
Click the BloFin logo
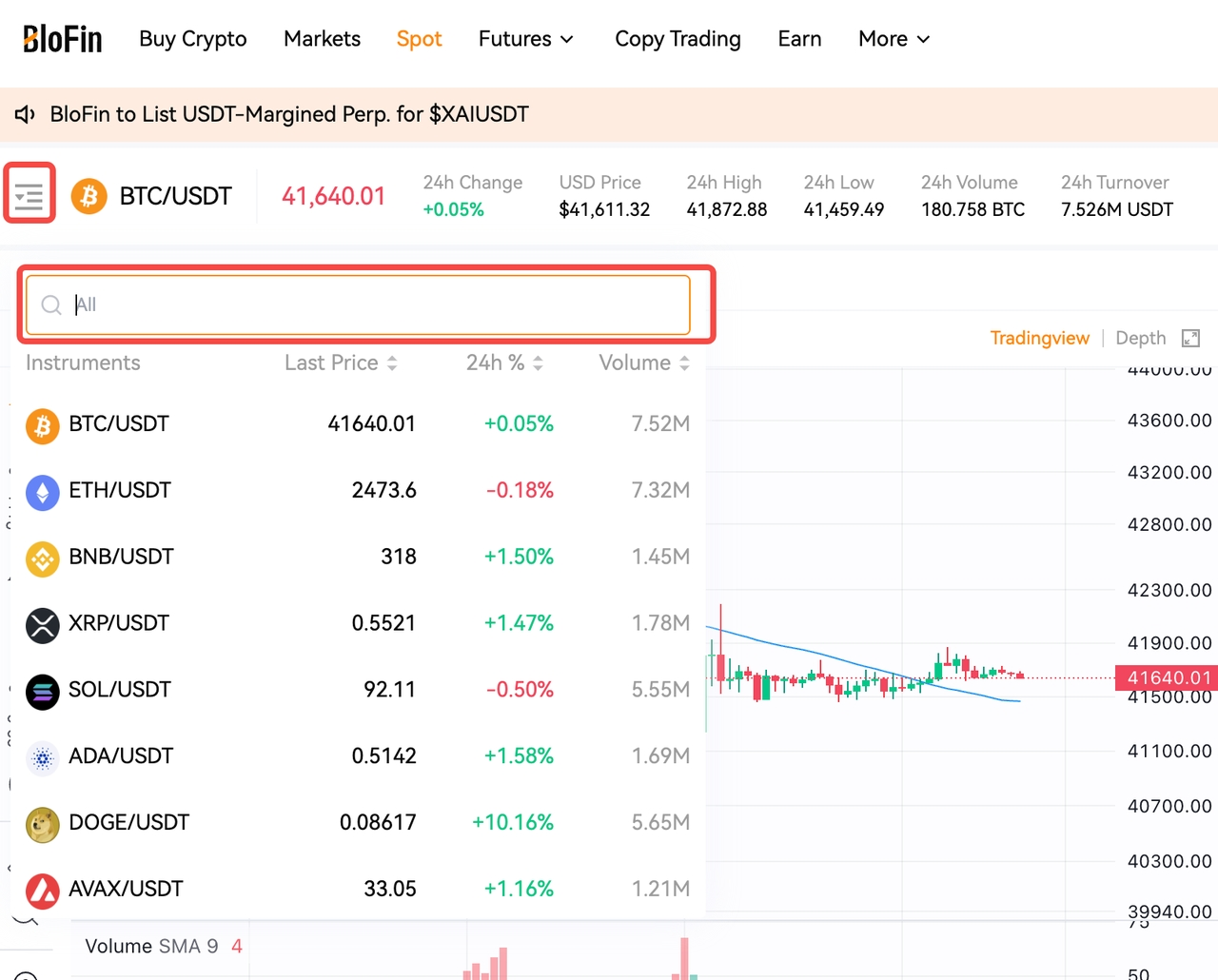pyautogui.click(x=63, y=39)
